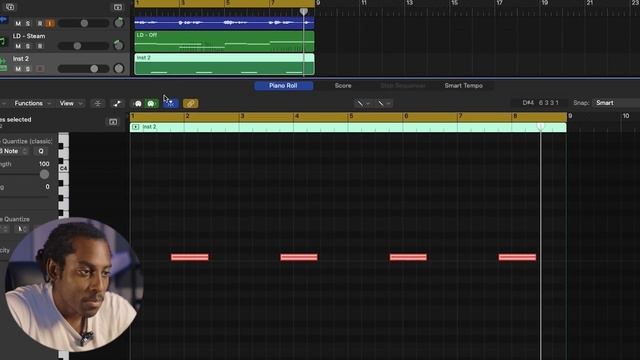
Task: Click pan knob of top audio track
Action: pos(119,22)
